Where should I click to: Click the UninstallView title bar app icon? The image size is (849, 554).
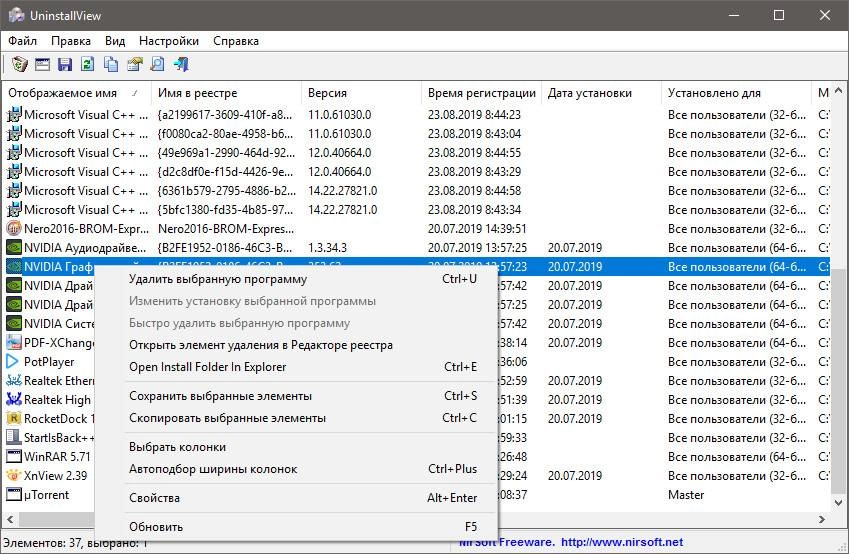pyautogui.click(x=16, y=15)
